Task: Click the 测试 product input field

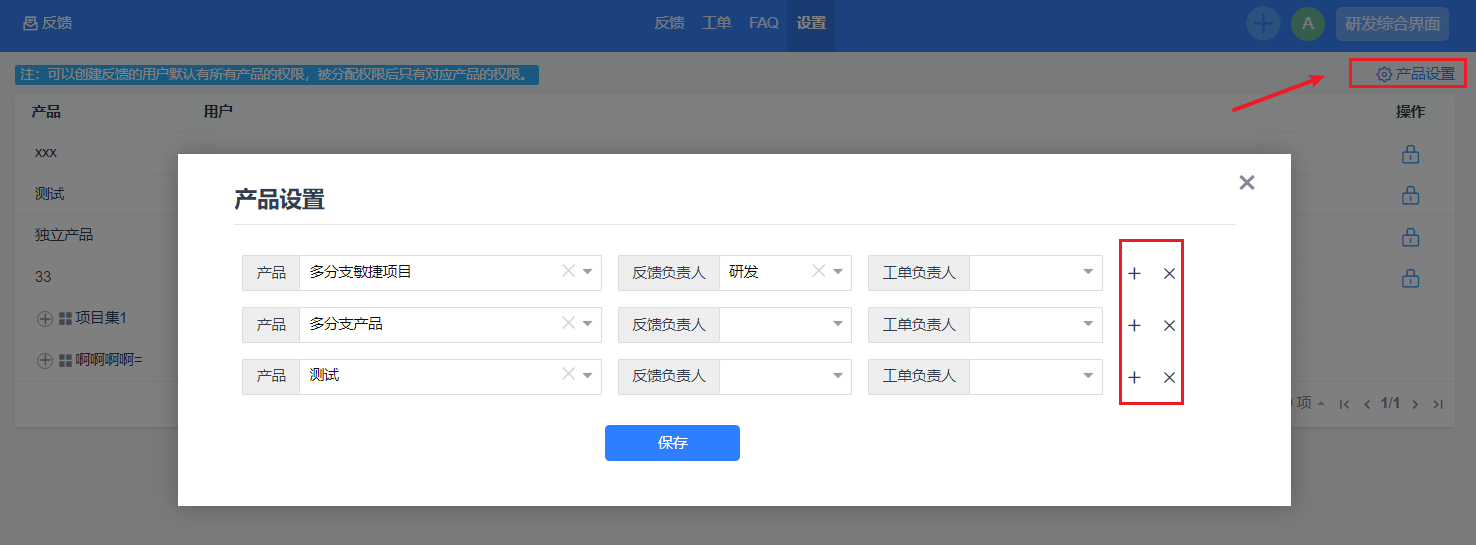Action: [x=430, y=376]
